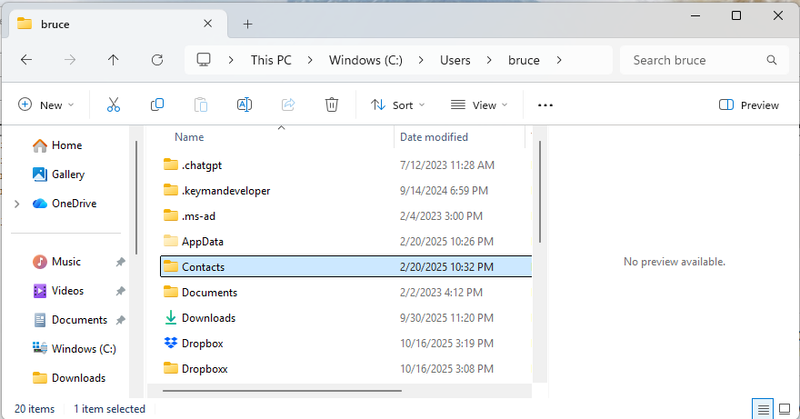Go up one folder level arrow
Screen dimensions: 800x419
click(113, 60)
